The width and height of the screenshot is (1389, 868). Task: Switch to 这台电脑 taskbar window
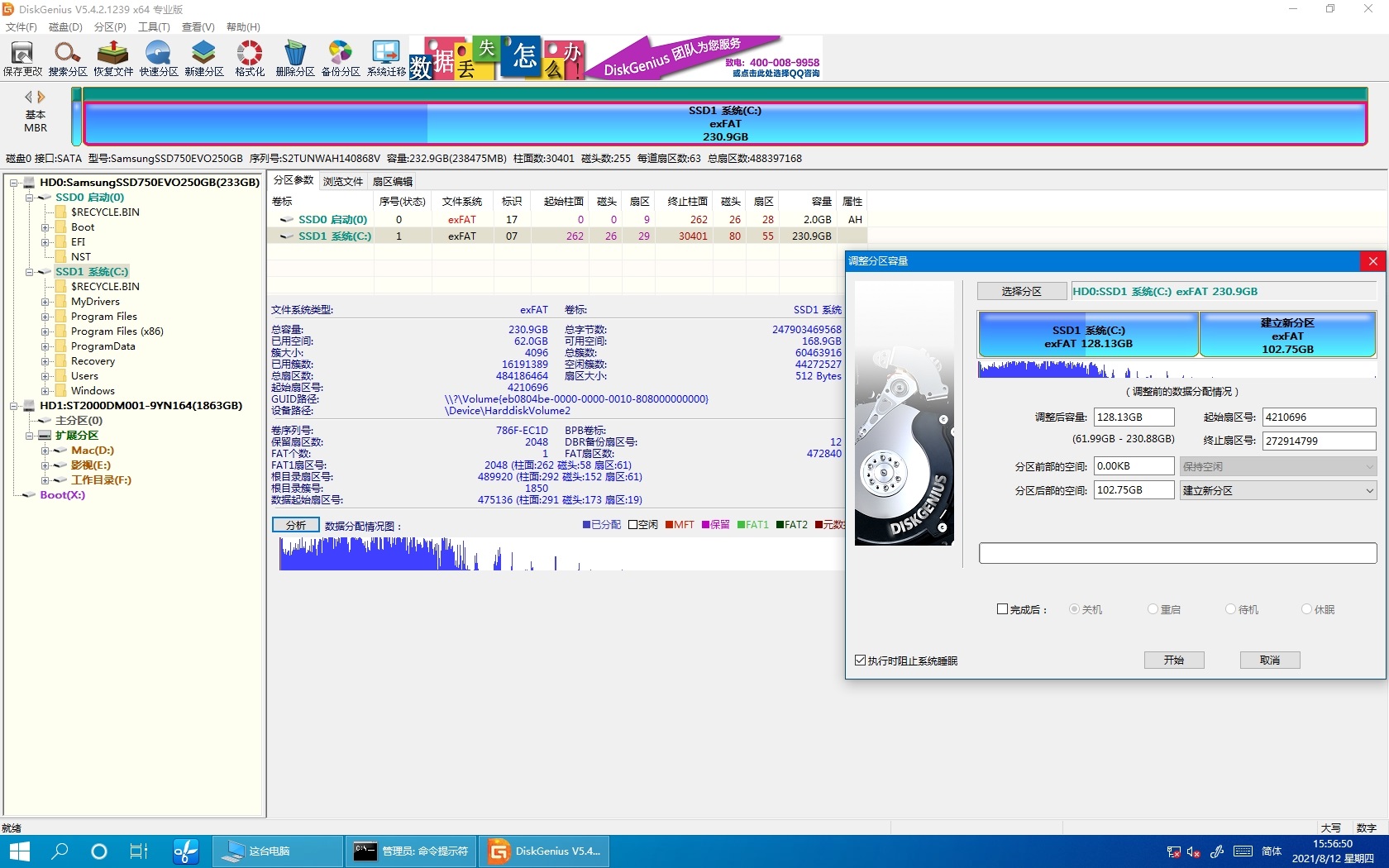(x=278, y=851)
